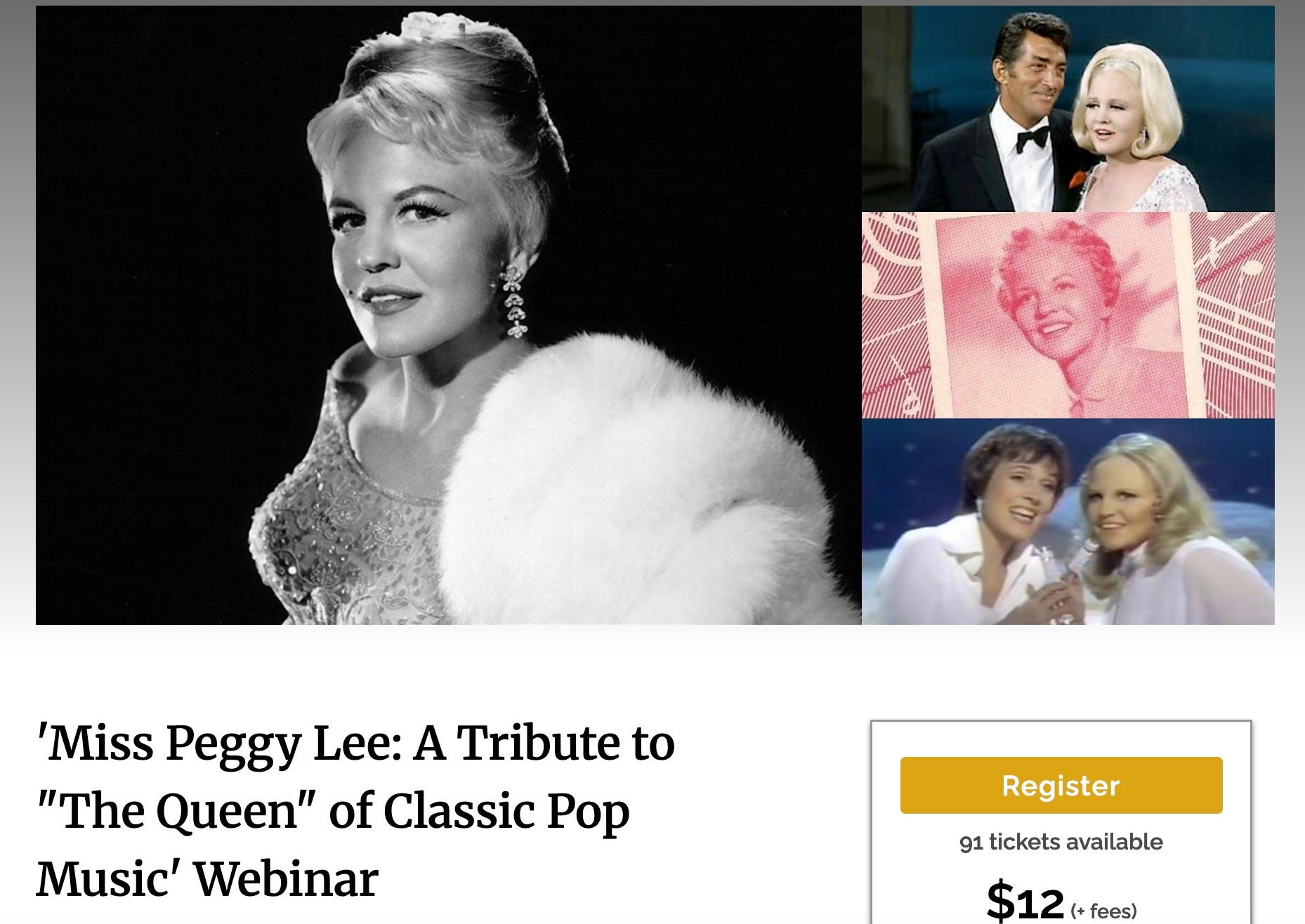1305x924 pixels.
Task: Click the '(+ fees)' label beside the price
Action: click(x=1103, y=911)
